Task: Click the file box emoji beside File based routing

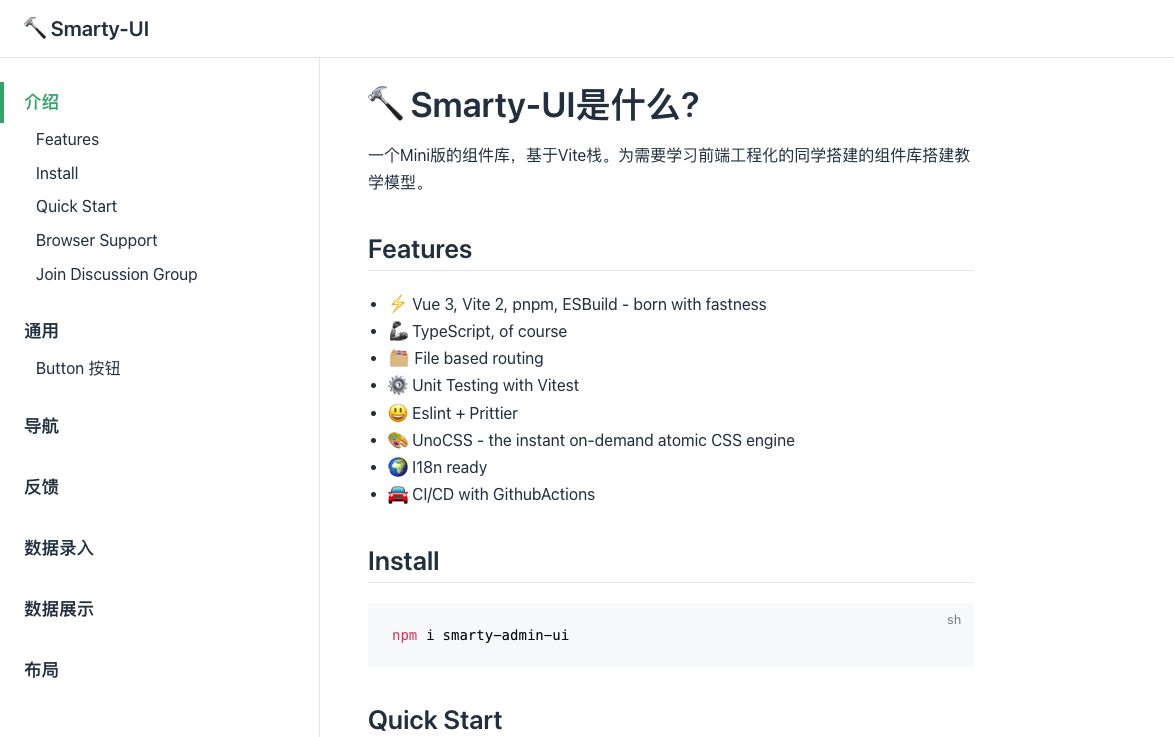Action: pyautogui.click(x=398, y=358)
